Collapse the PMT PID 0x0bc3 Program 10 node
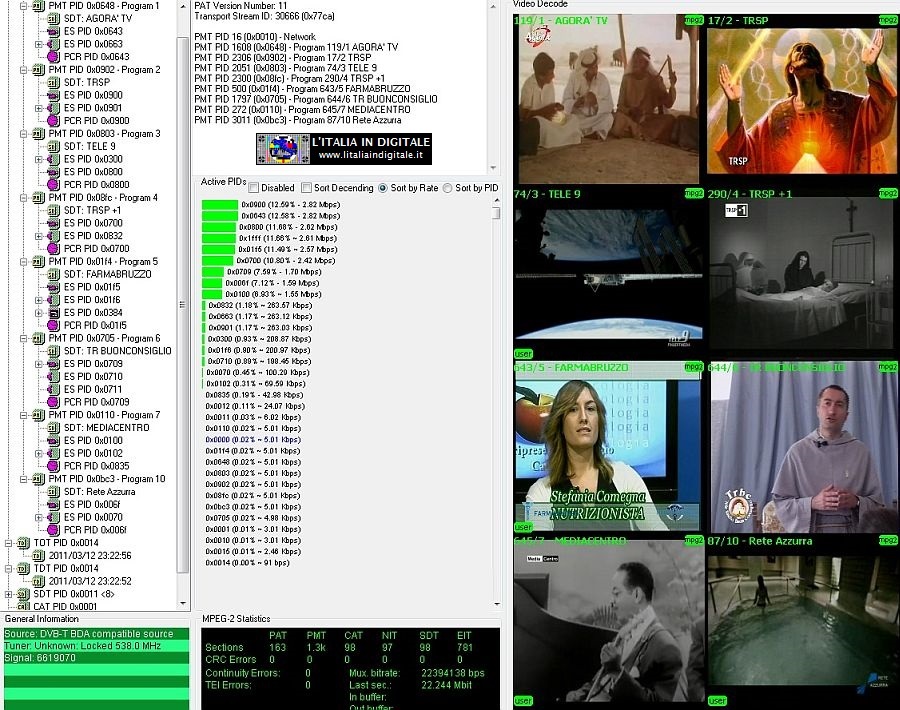This screenshot has width=900, height=710. [x=24, y=479]
